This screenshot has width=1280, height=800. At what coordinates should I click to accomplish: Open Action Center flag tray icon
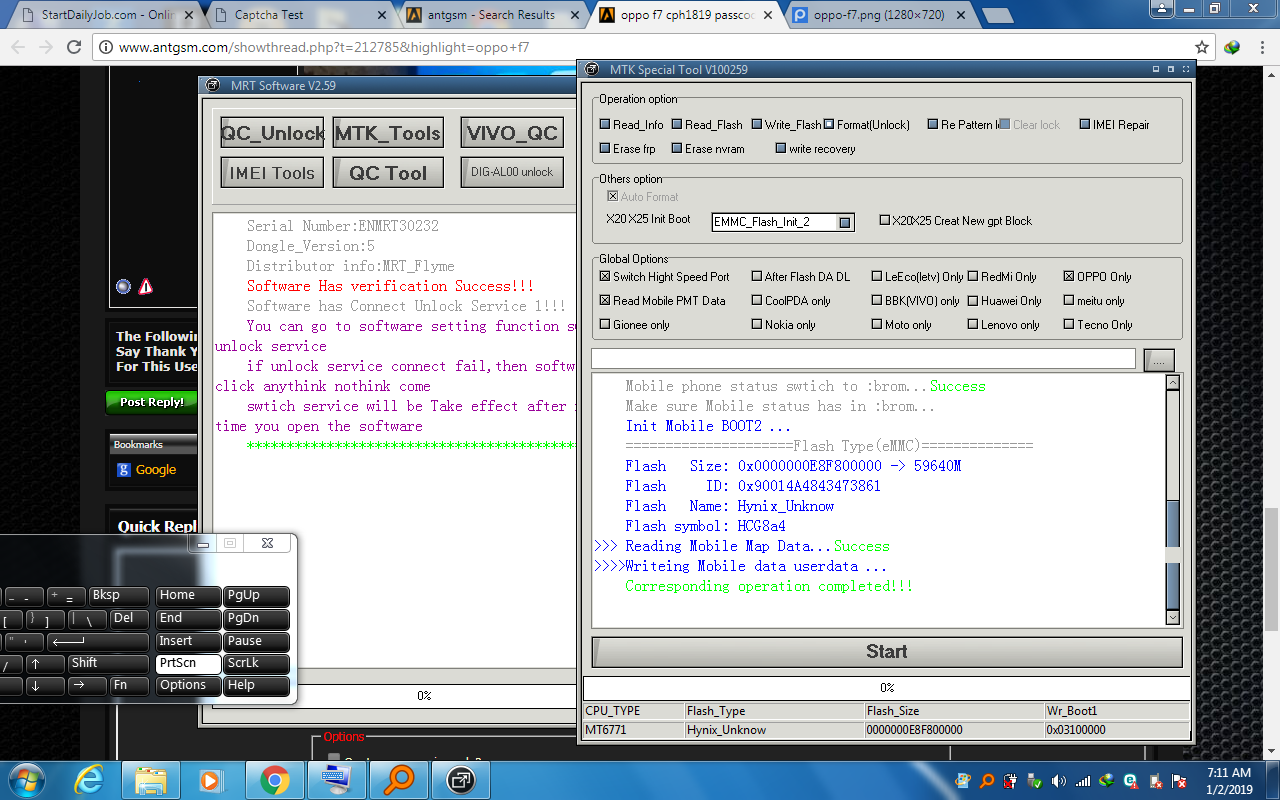[1178, 781]
